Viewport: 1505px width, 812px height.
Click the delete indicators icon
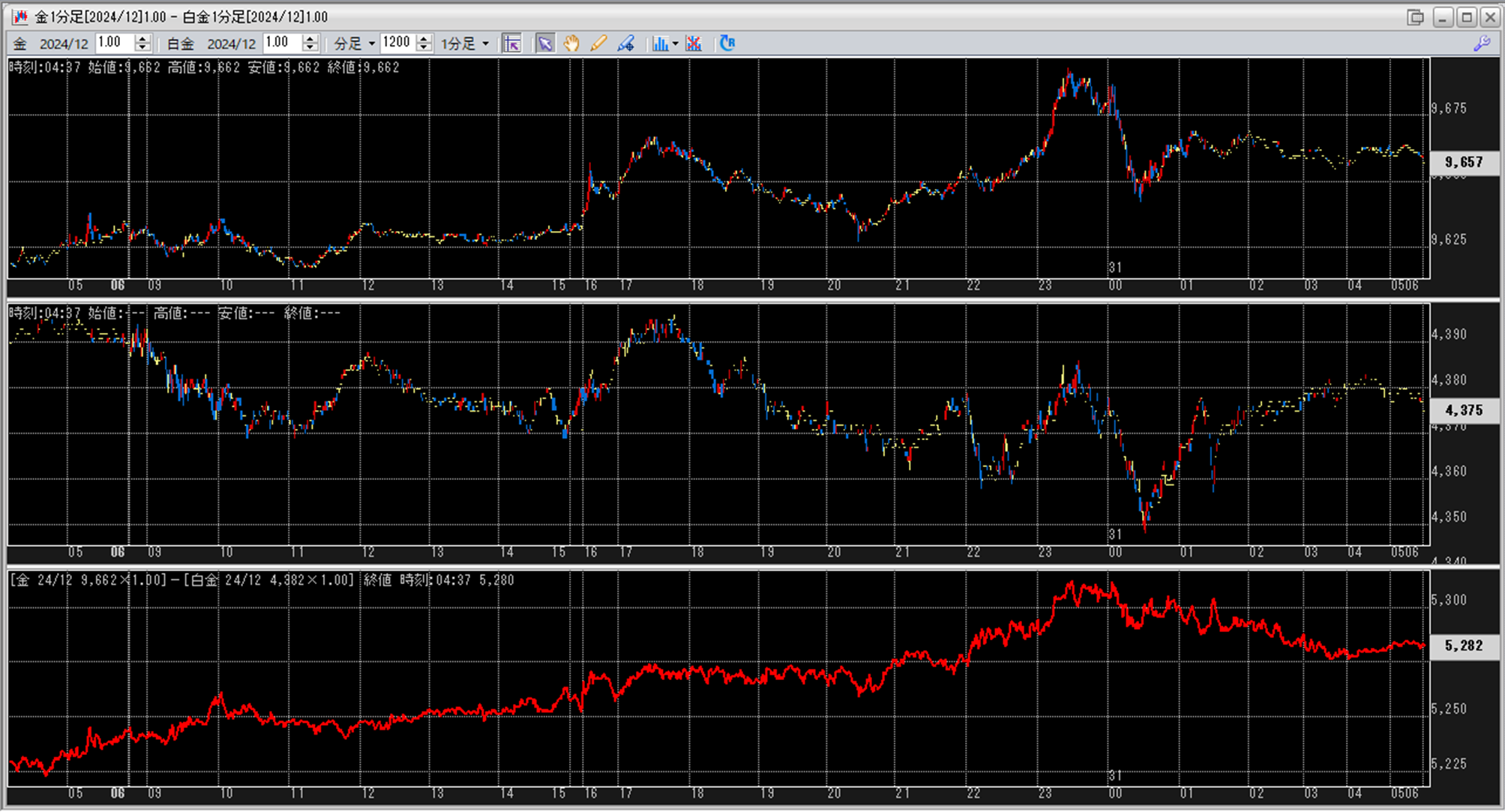694,43
